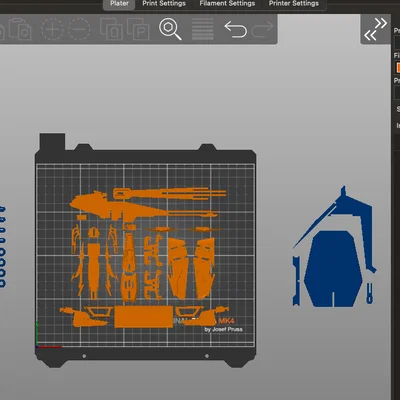The width and height of the screenshot is (400, 400).
Task: Switch to the Plater tab
Action: pyautogui.click(x=119, y=4)
